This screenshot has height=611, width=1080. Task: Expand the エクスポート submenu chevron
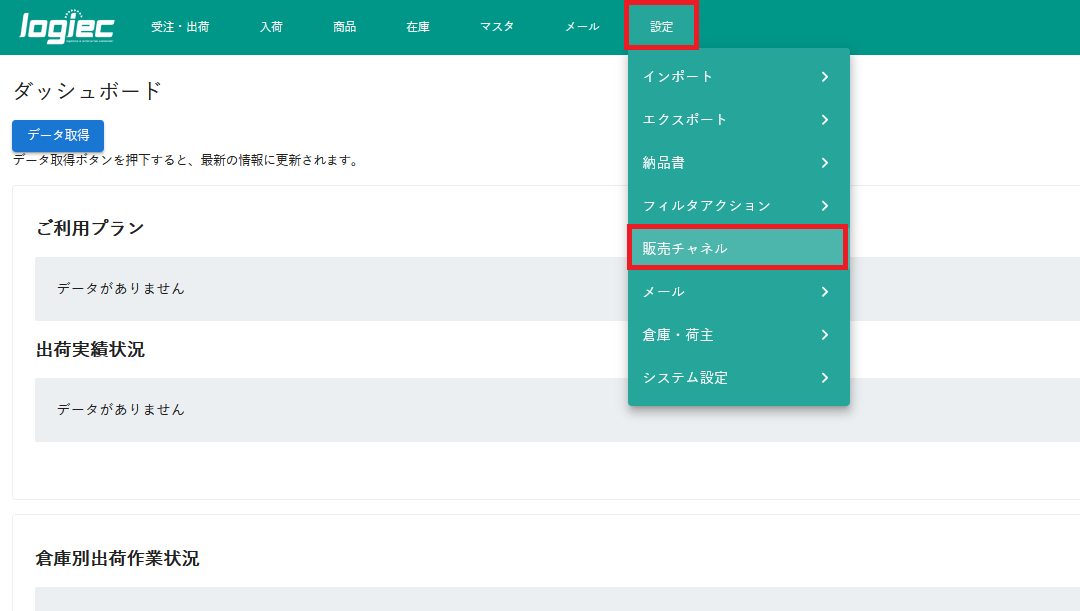click(824, 120)
